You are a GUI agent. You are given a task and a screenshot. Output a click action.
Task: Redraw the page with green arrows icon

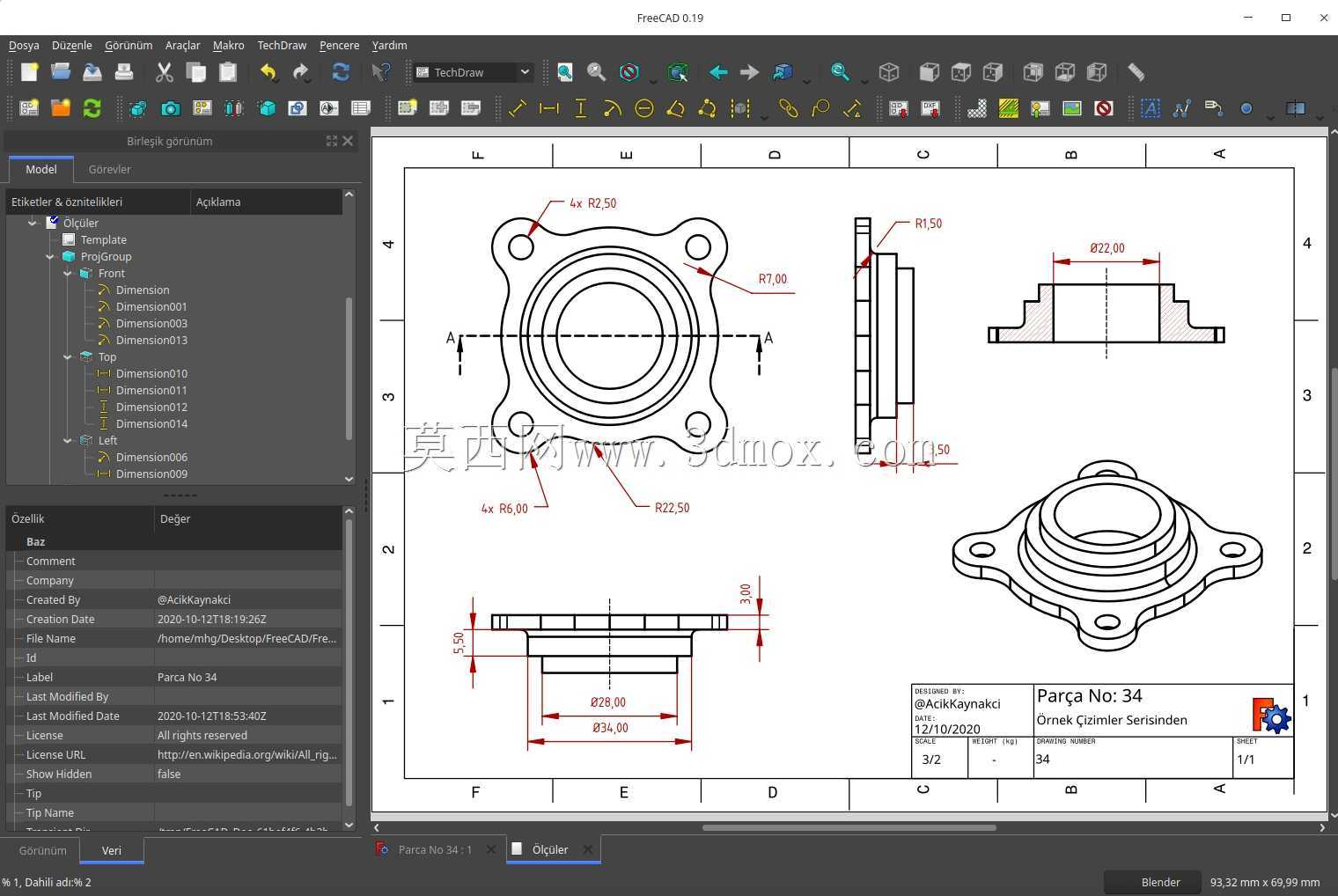(x=92, y=108)
